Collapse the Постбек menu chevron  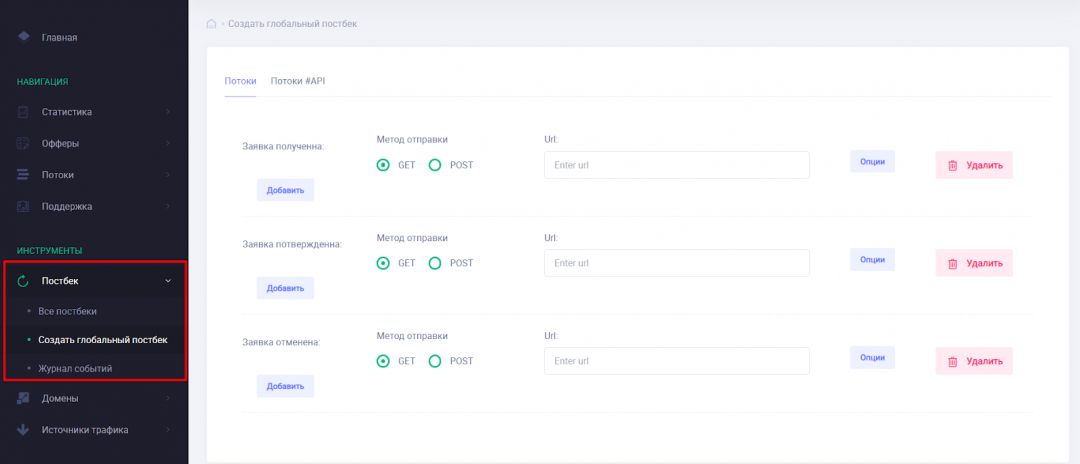(168, 281)
